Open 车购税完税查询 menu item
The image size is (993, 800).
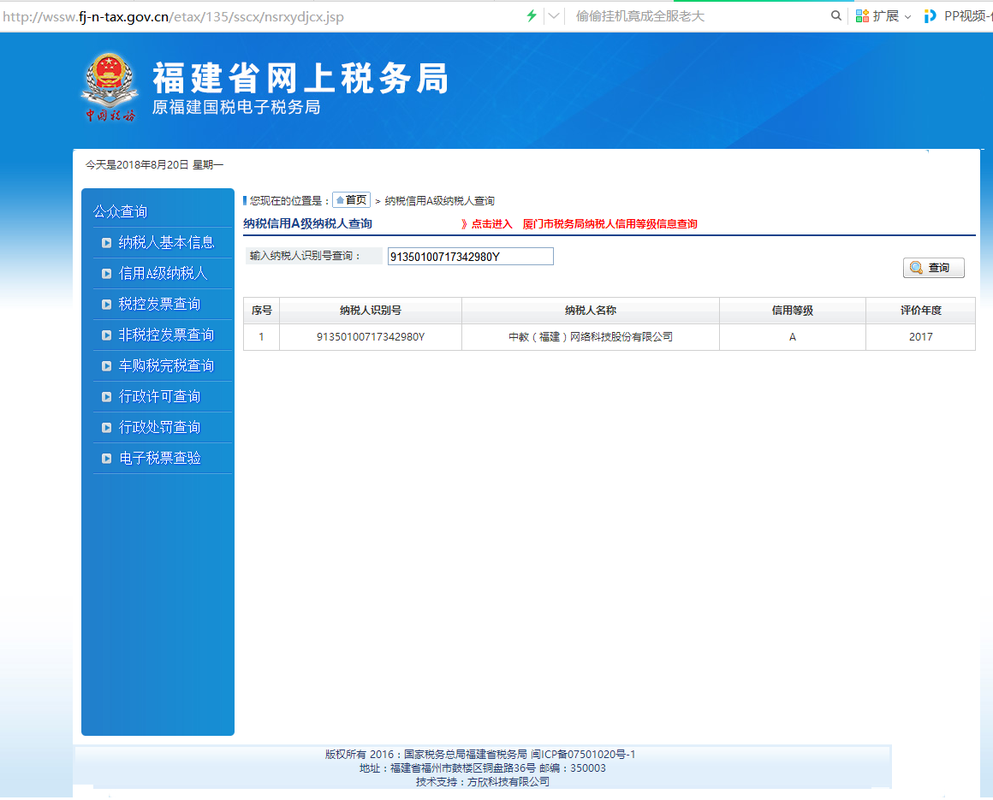click(166, 366)
